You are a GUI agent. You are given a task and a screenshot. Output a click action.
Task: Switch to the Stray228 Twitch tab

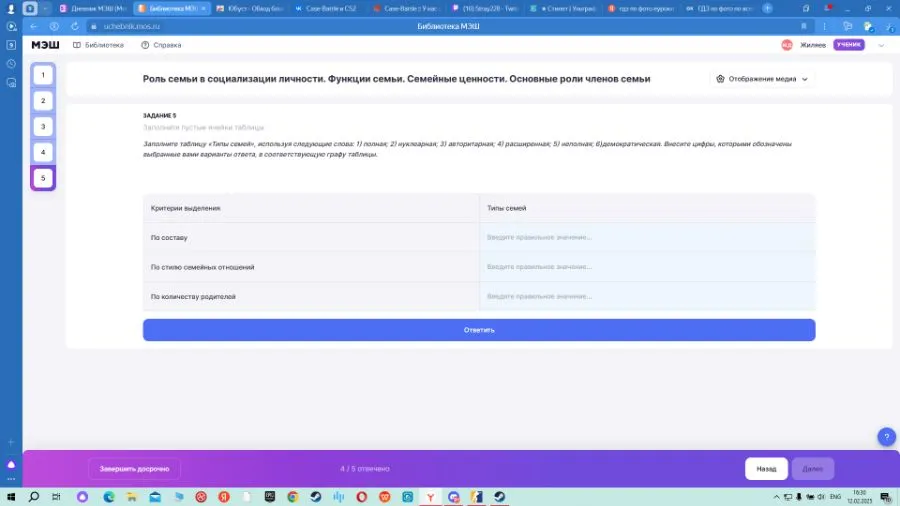pos(484,9)
